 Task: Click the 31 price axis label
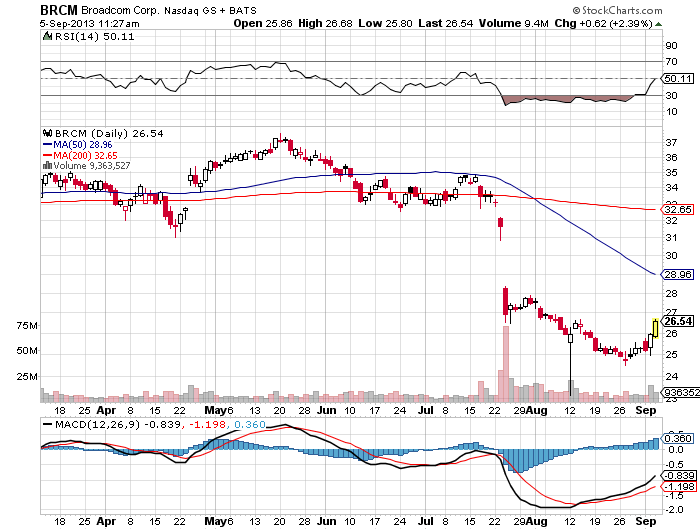pos(671,238)
